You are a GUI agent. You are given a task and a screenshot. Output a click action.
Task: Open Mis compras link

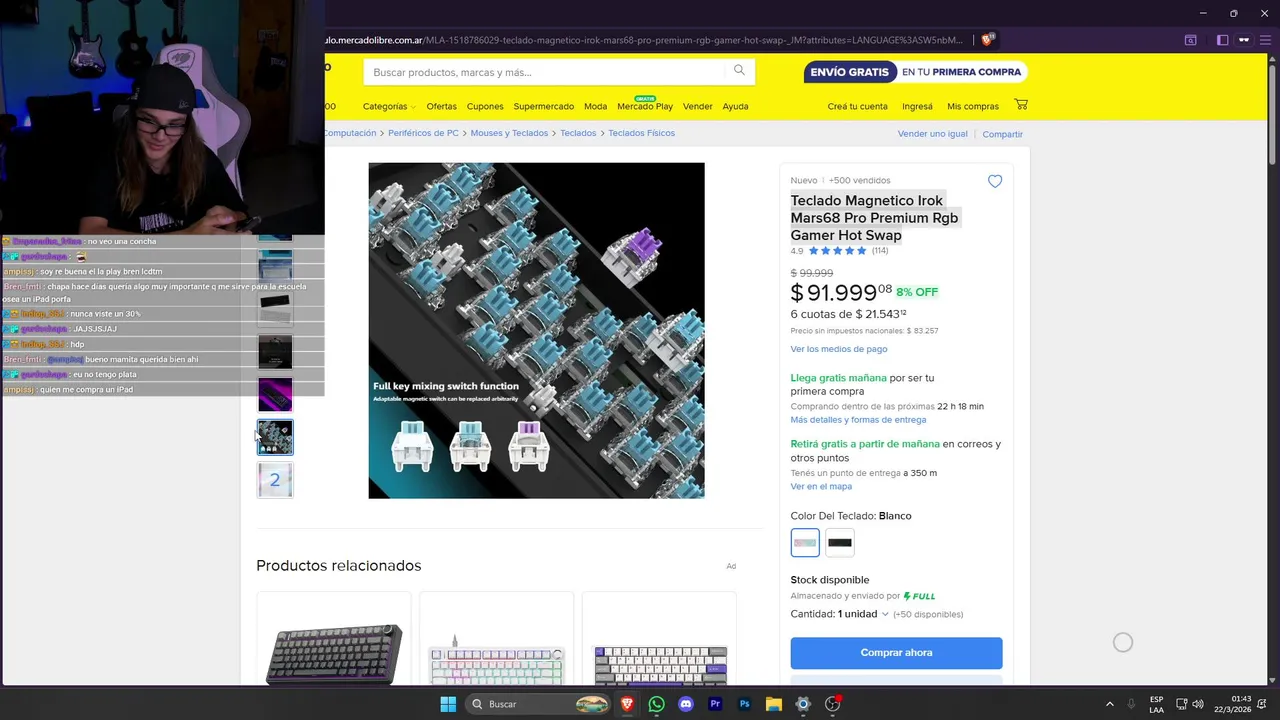click(x=973, y=106)
